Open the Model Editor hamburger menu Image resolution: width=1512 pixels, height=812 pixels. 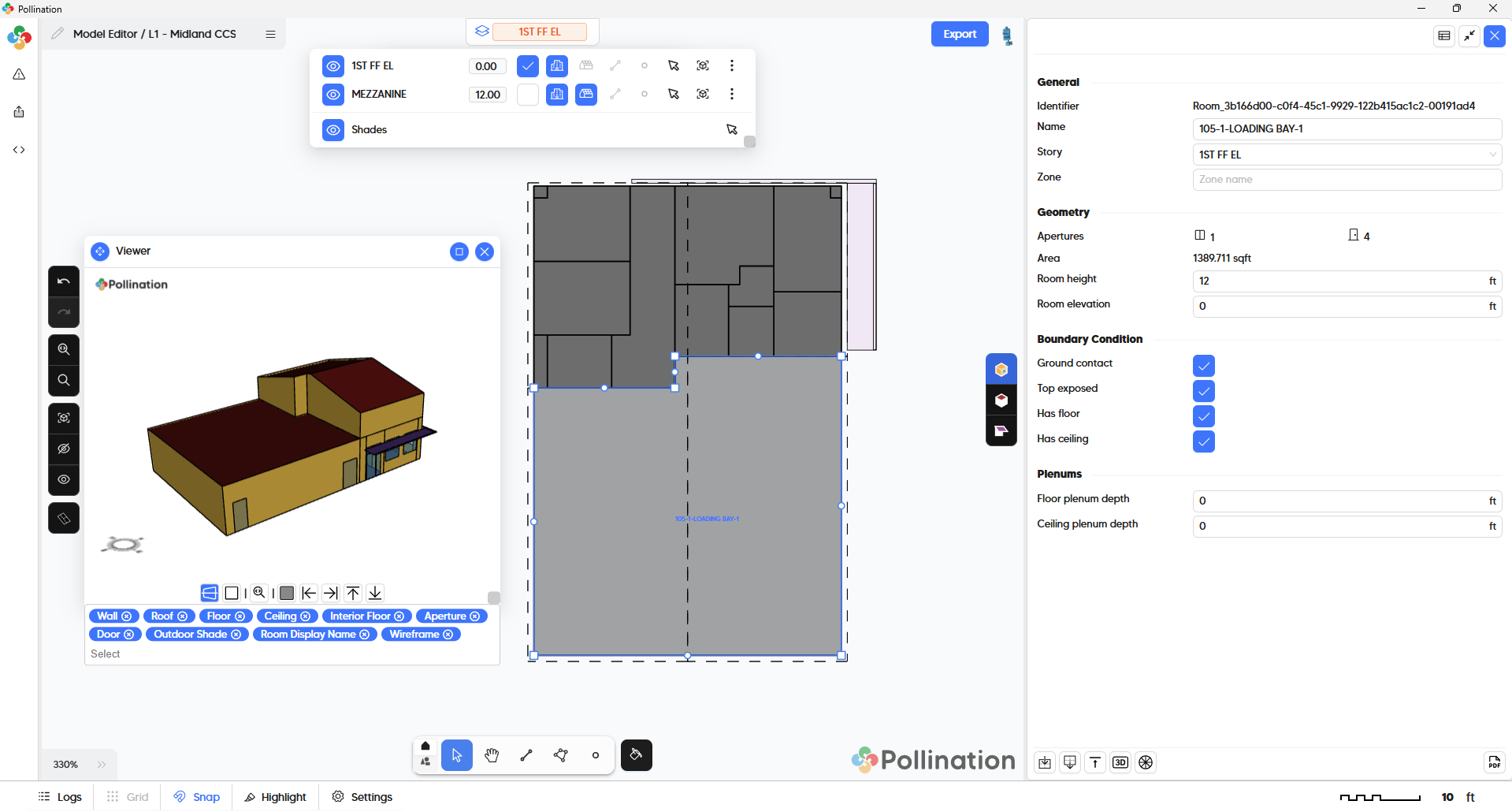(x=270, y=34)
